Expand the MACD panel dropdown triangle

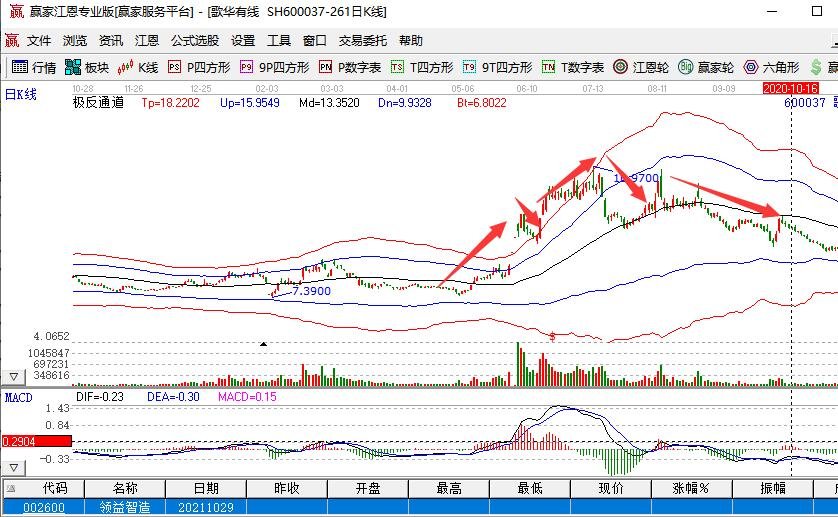click(14, 468)
